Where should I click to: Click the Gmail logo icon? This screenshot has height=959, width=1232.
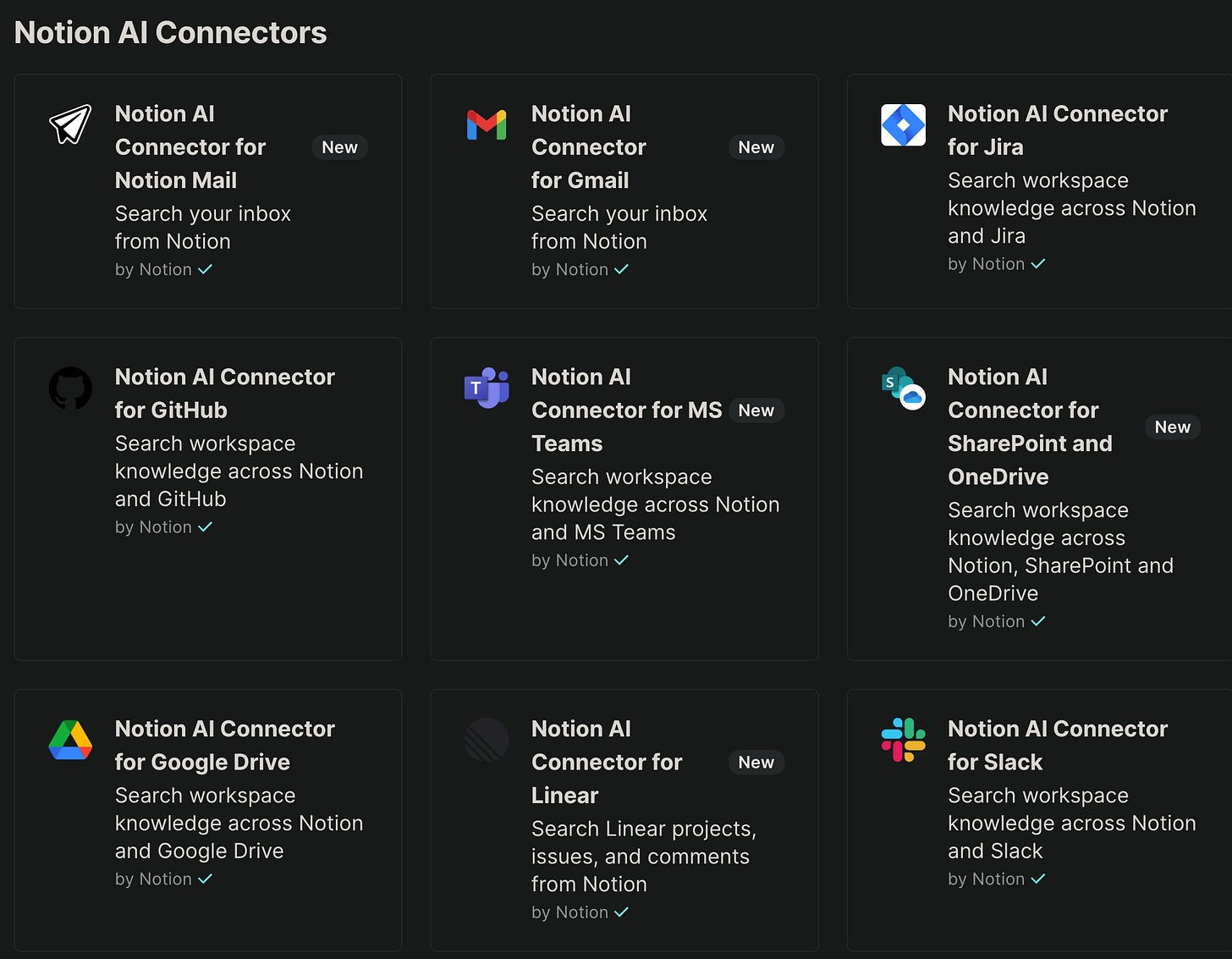[487, 125]
